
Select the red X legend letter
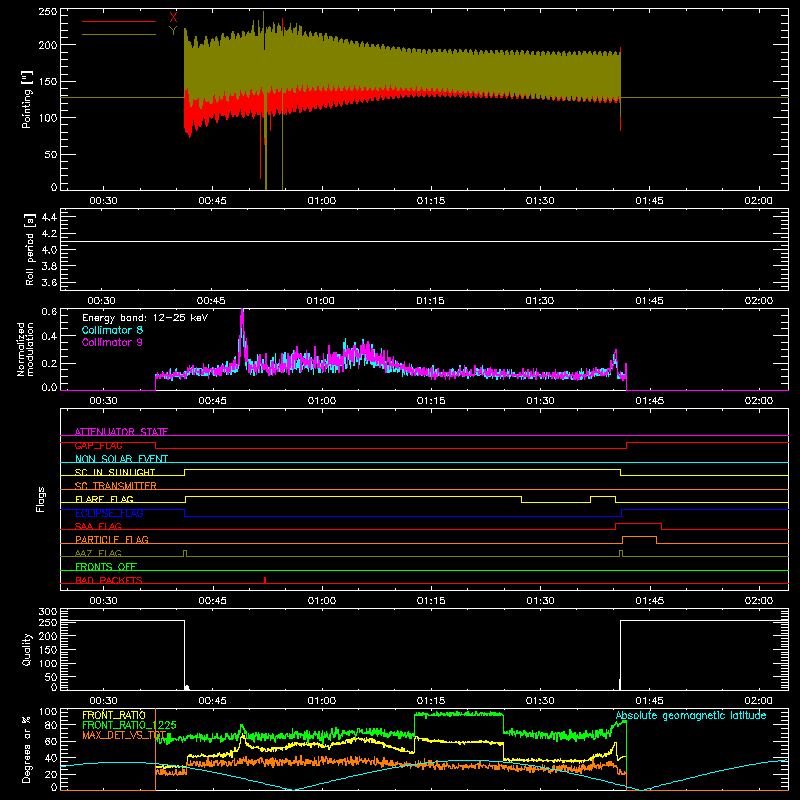tap(173, 17)
